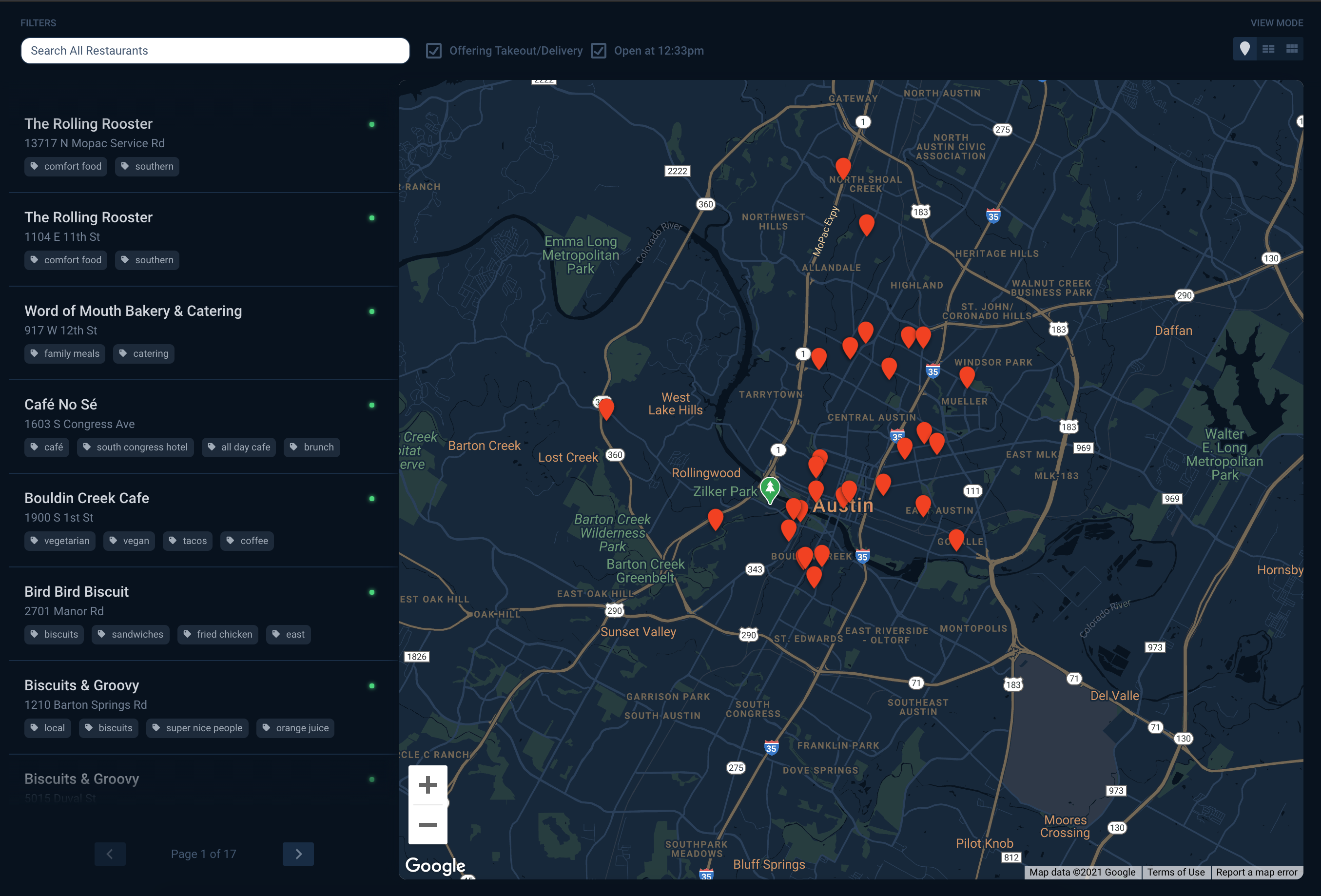The width and height of the screenshot is (1321, 896).
Task: Click Report a map error link
Action: click(x=1256, y=872)
